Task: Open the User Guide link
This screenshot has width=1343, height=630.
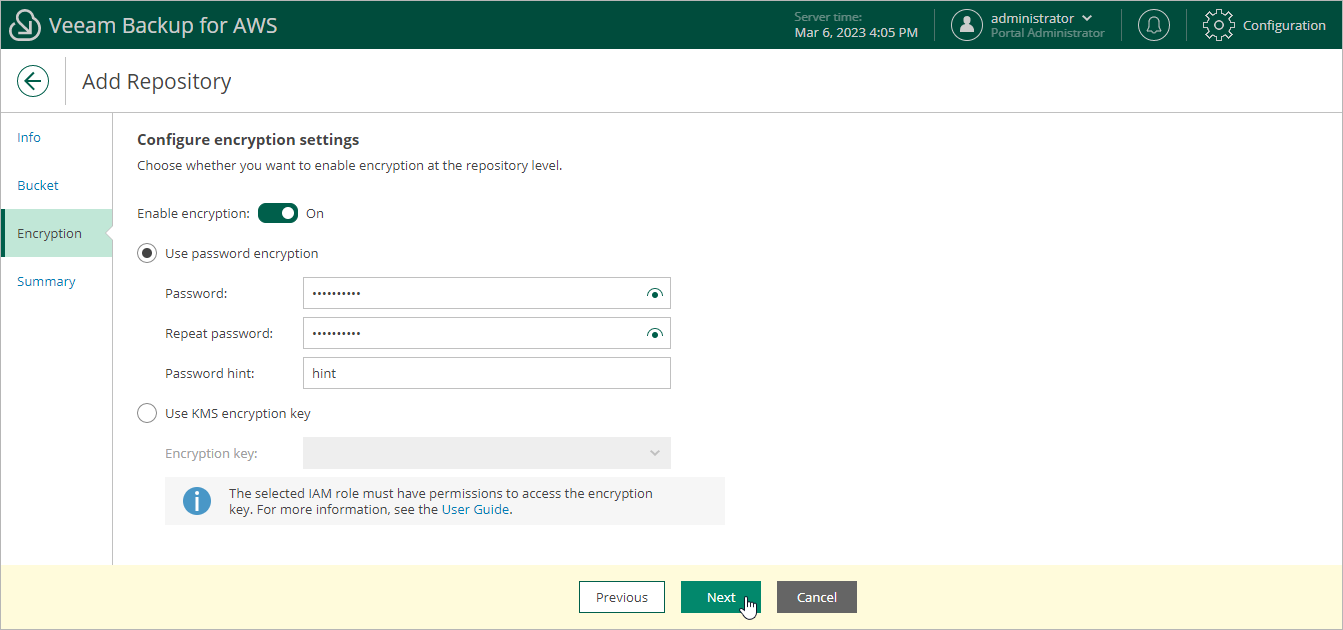Action: point(475,509)
